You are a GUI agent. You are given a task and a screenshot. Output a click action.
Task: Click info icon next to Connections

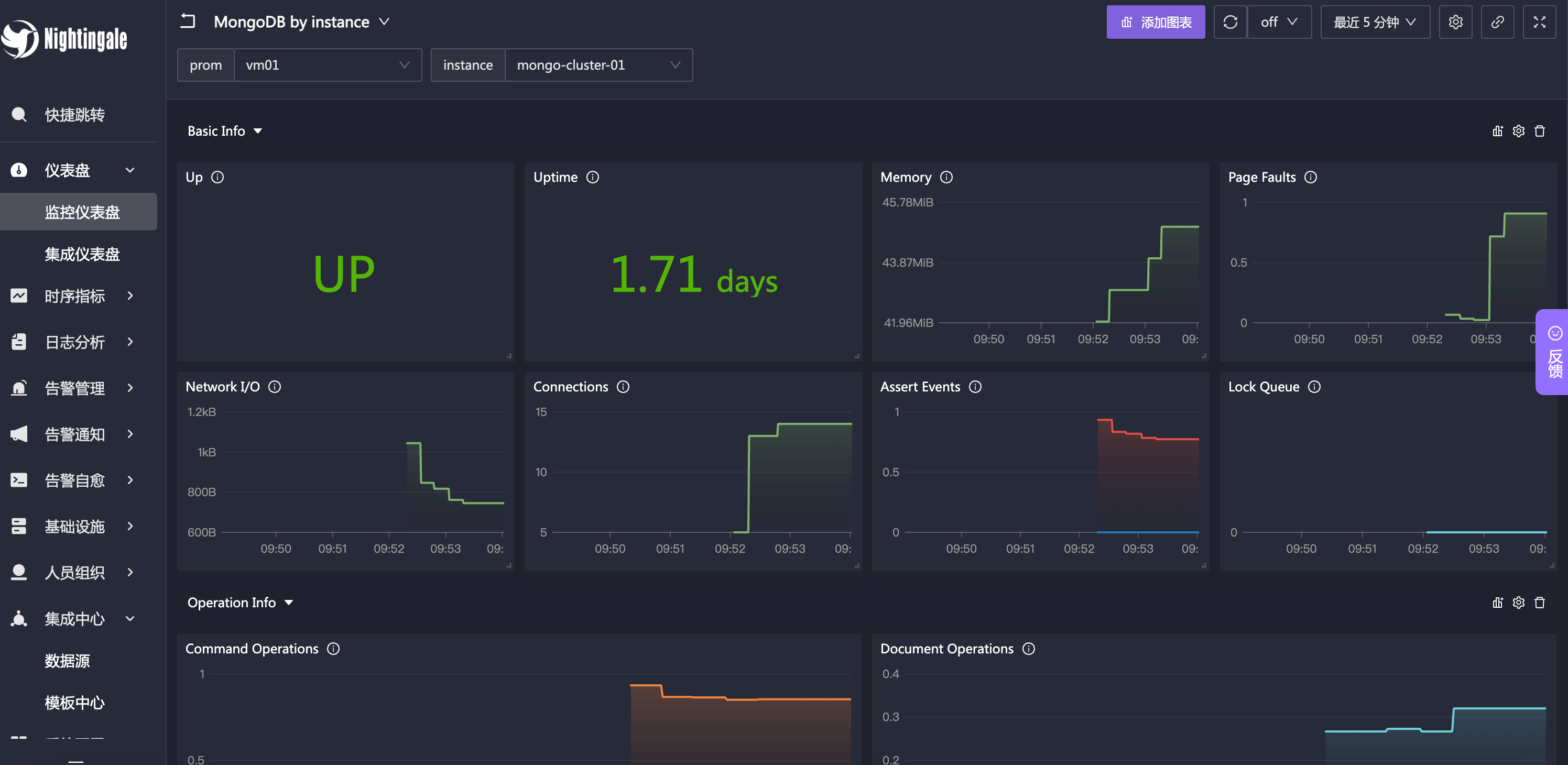pyautogui.click(x=623, y=387)
